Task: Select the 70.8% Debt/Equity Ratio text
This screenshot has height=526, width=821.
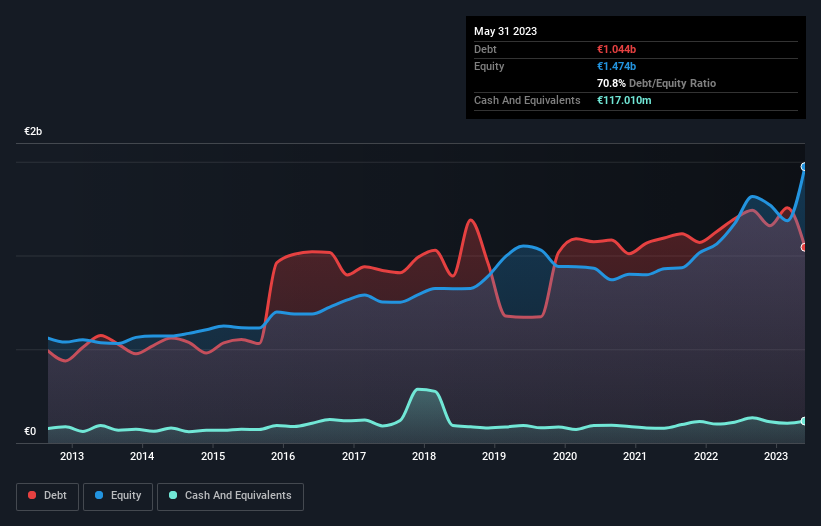Action: tap(655, 83)
